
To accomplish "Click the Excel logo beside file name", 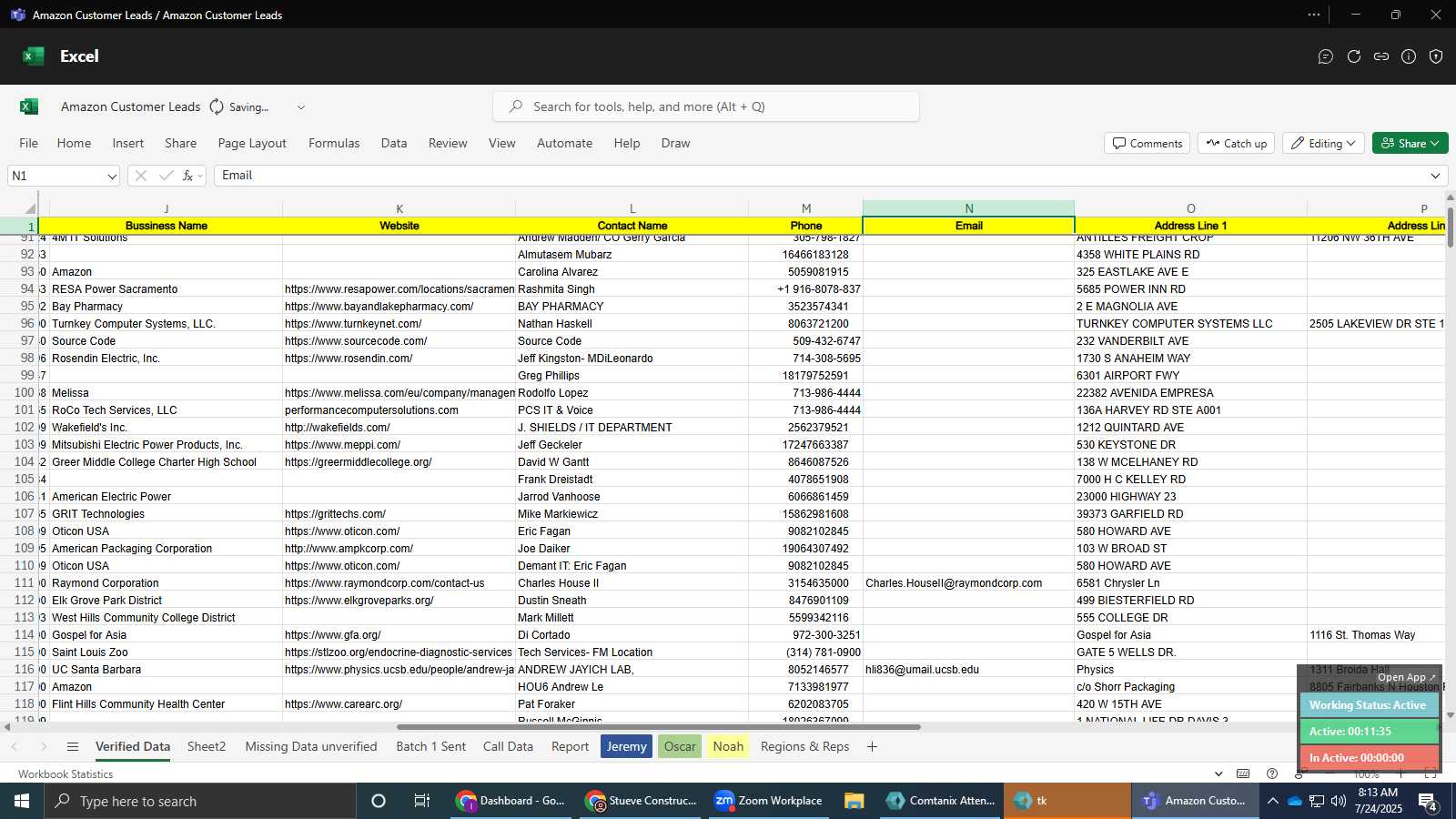I will click(x=29, y=106).
